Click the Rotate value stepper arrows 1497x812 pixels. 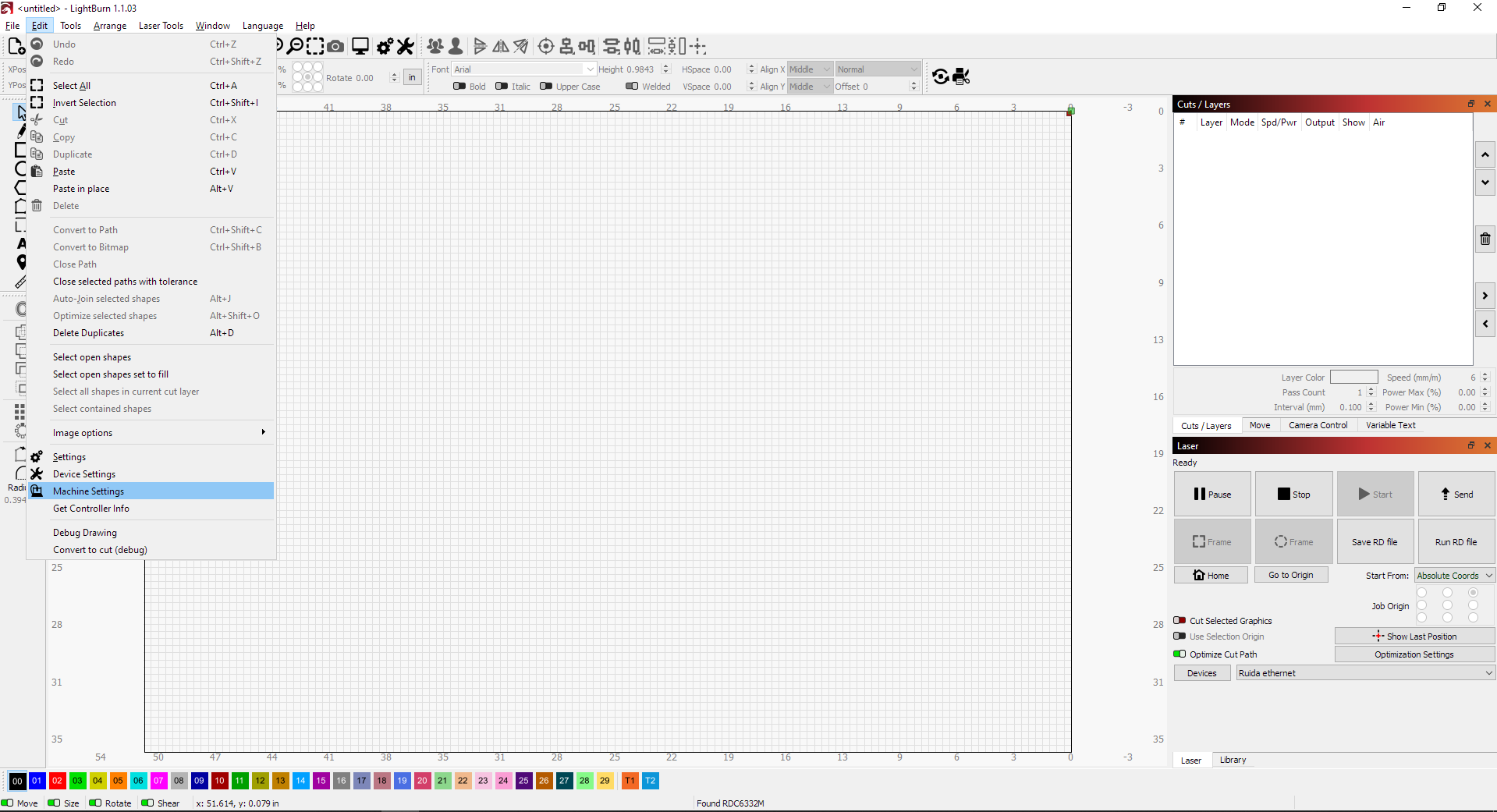pos(394,77)
